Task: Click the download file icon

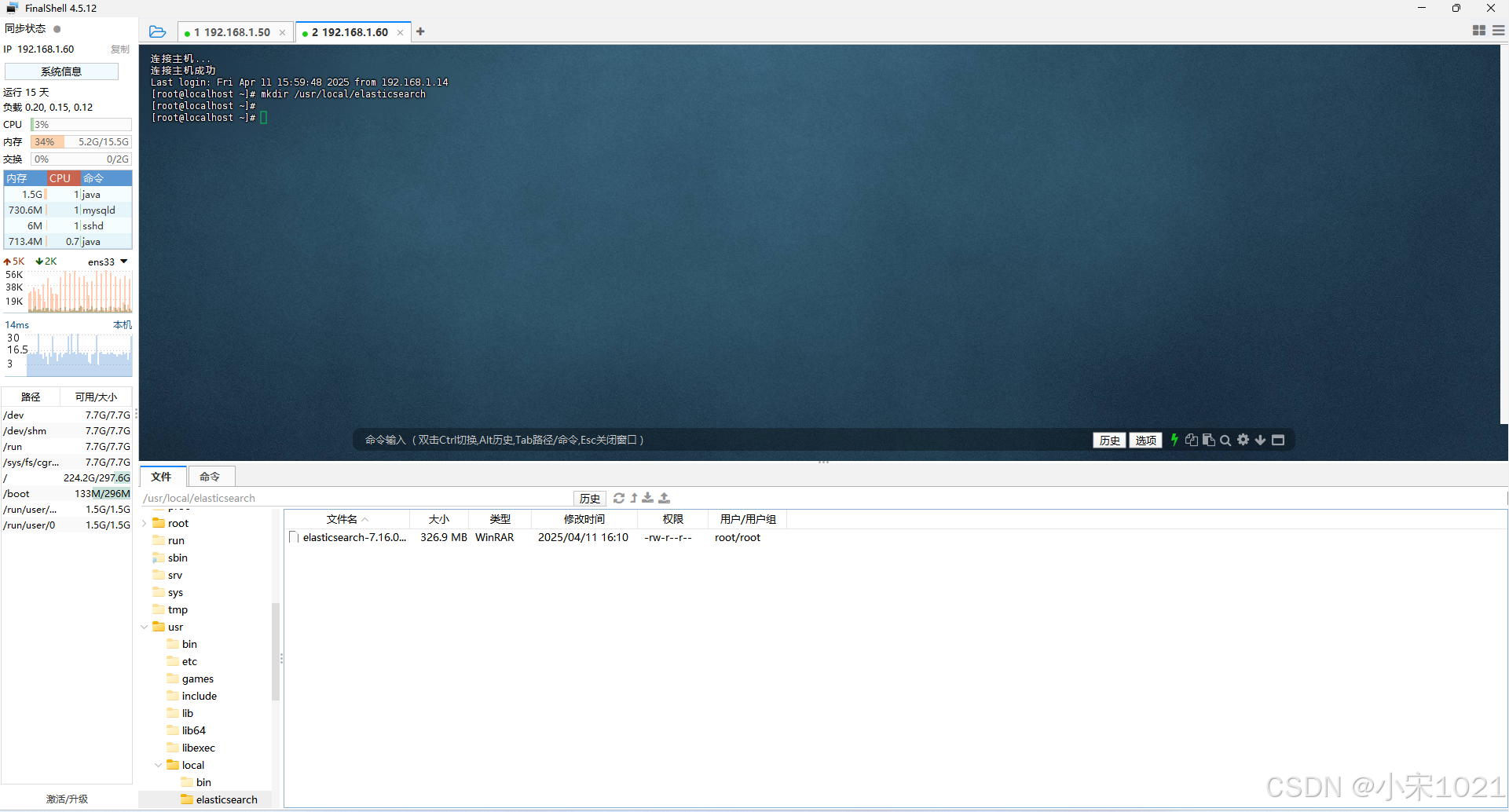Action: tap(648, 498)
